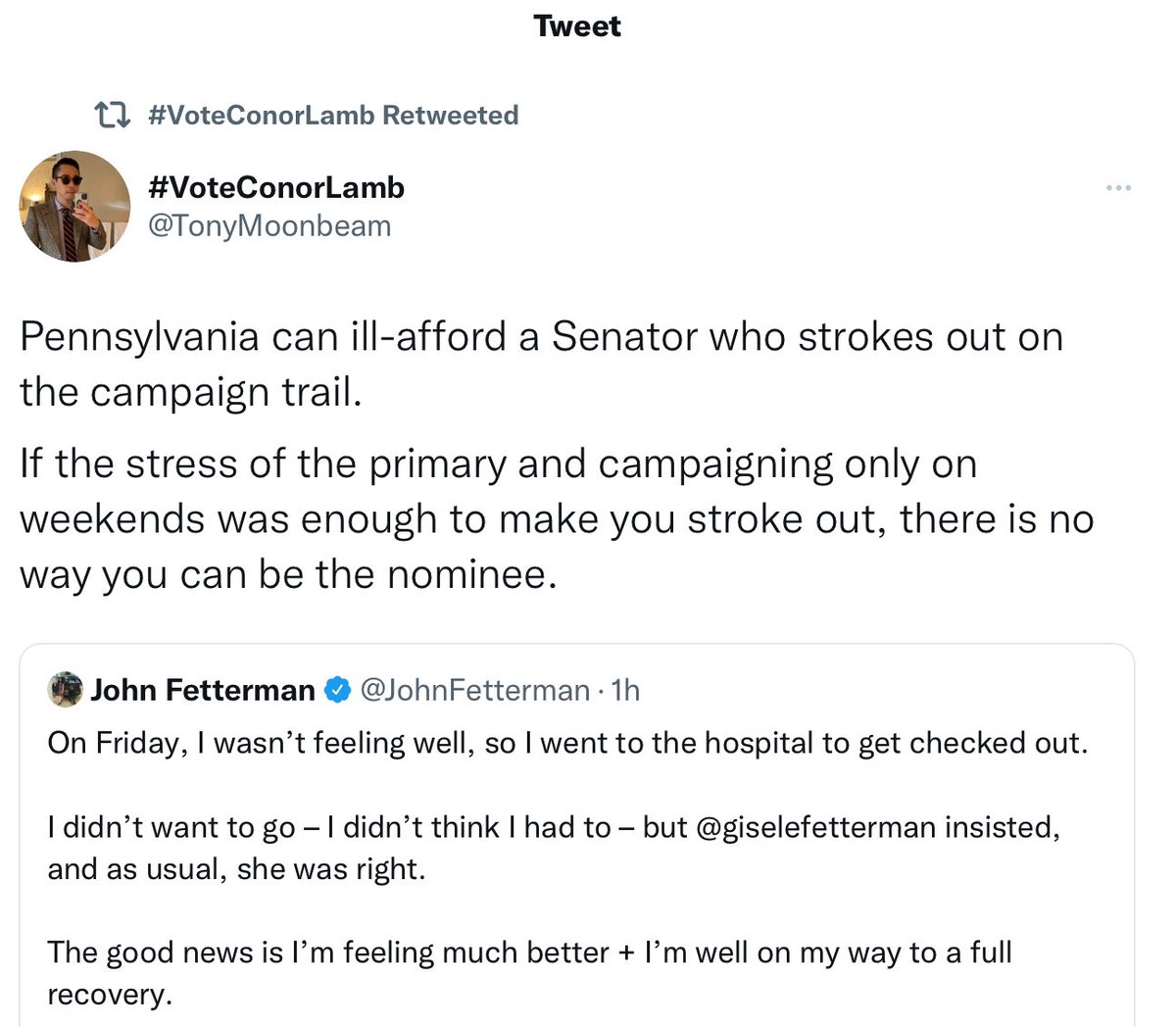
Task: Open the three-dot more options menu
Action: (x=1118, y=188)
